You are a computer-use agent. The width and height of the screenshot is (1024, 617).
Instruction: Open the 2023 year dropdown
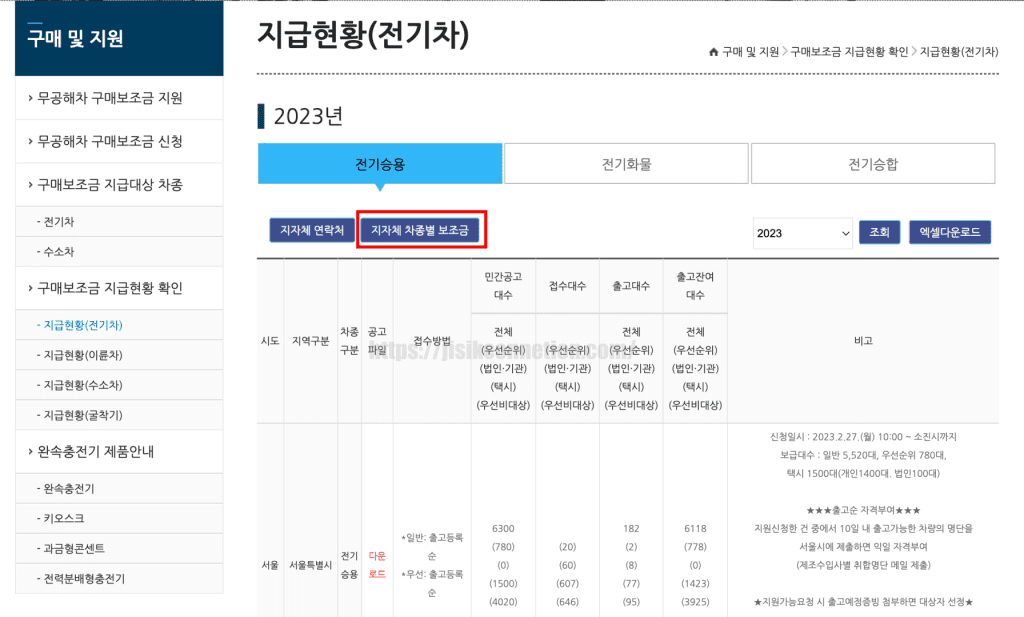tap(803, 233)
